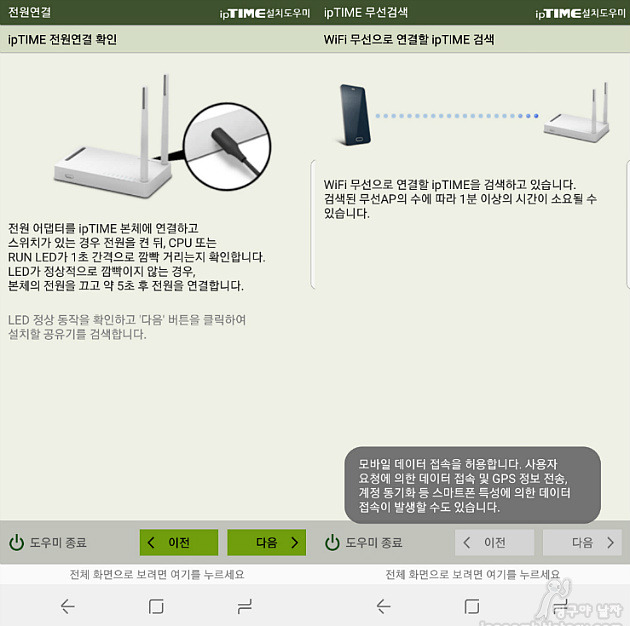Tap small router illustration on wireless search screen
This screenshot has height=626, width=630.
(x=577, y=112)
